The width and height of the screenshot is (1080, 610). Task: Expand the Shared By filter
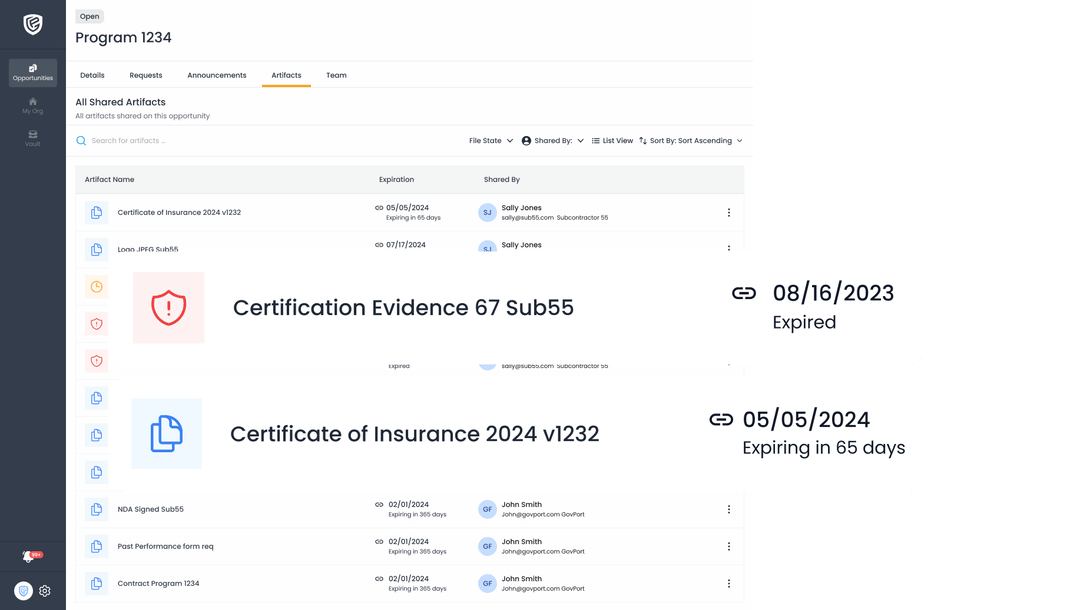pos(552,140)
